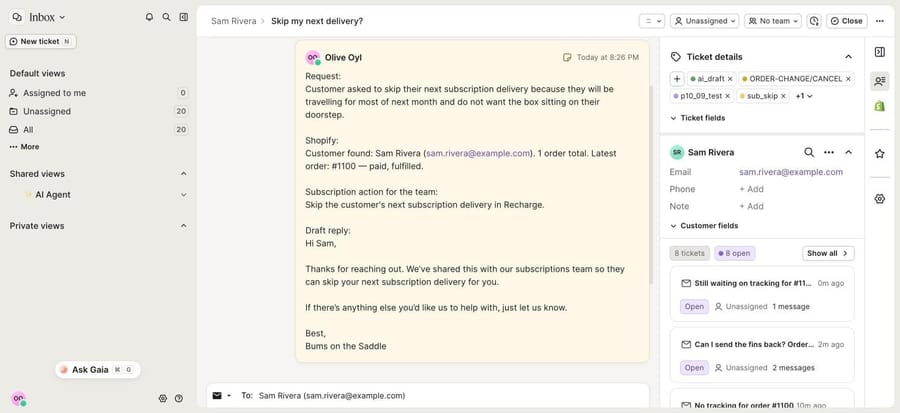Click Olive Oyl avatar in the message
Screen dimensions: 900x413
pos(312,57)
